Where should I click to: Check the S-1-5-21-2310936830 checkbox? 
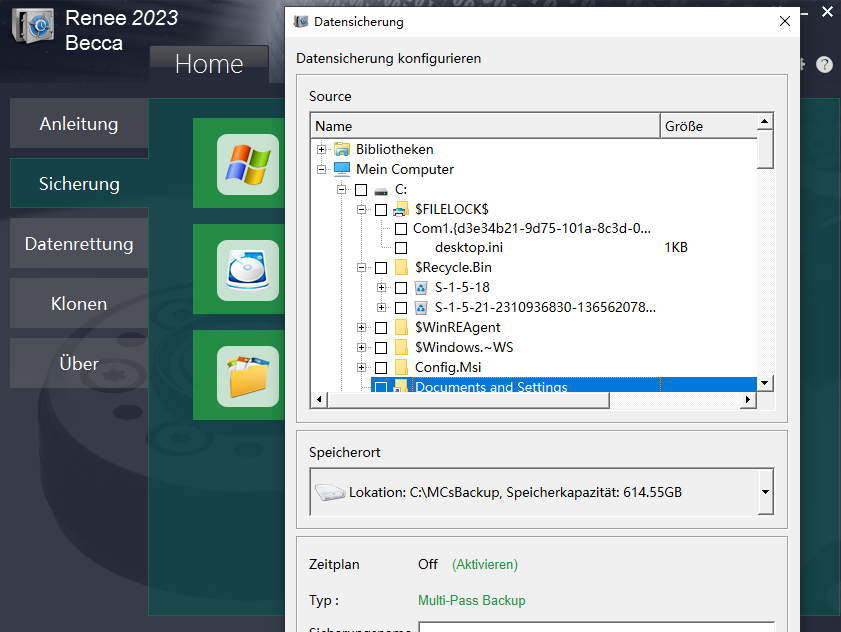tap(401, 308)
